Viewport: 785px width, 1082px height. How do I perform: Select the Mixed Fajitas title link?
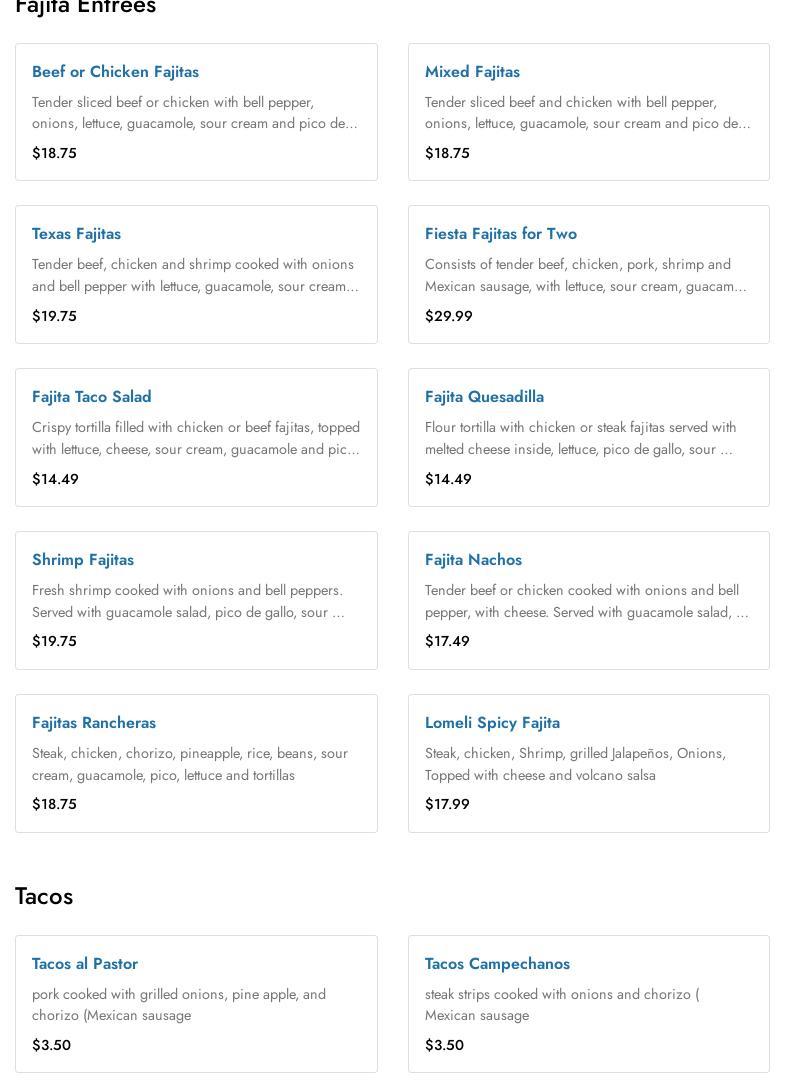pyautogui.click(x=472, y=72)
